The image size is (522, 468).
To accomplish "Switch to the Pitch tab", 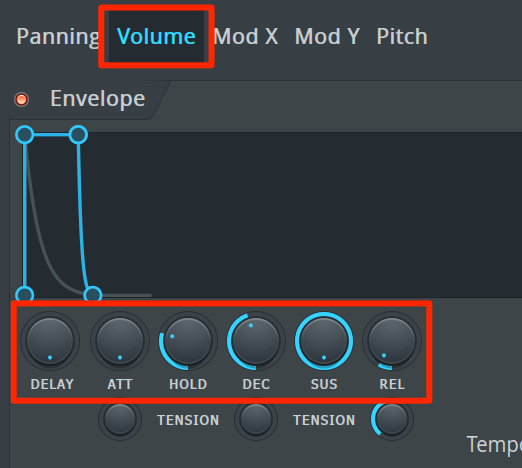I will click(402, 36).
